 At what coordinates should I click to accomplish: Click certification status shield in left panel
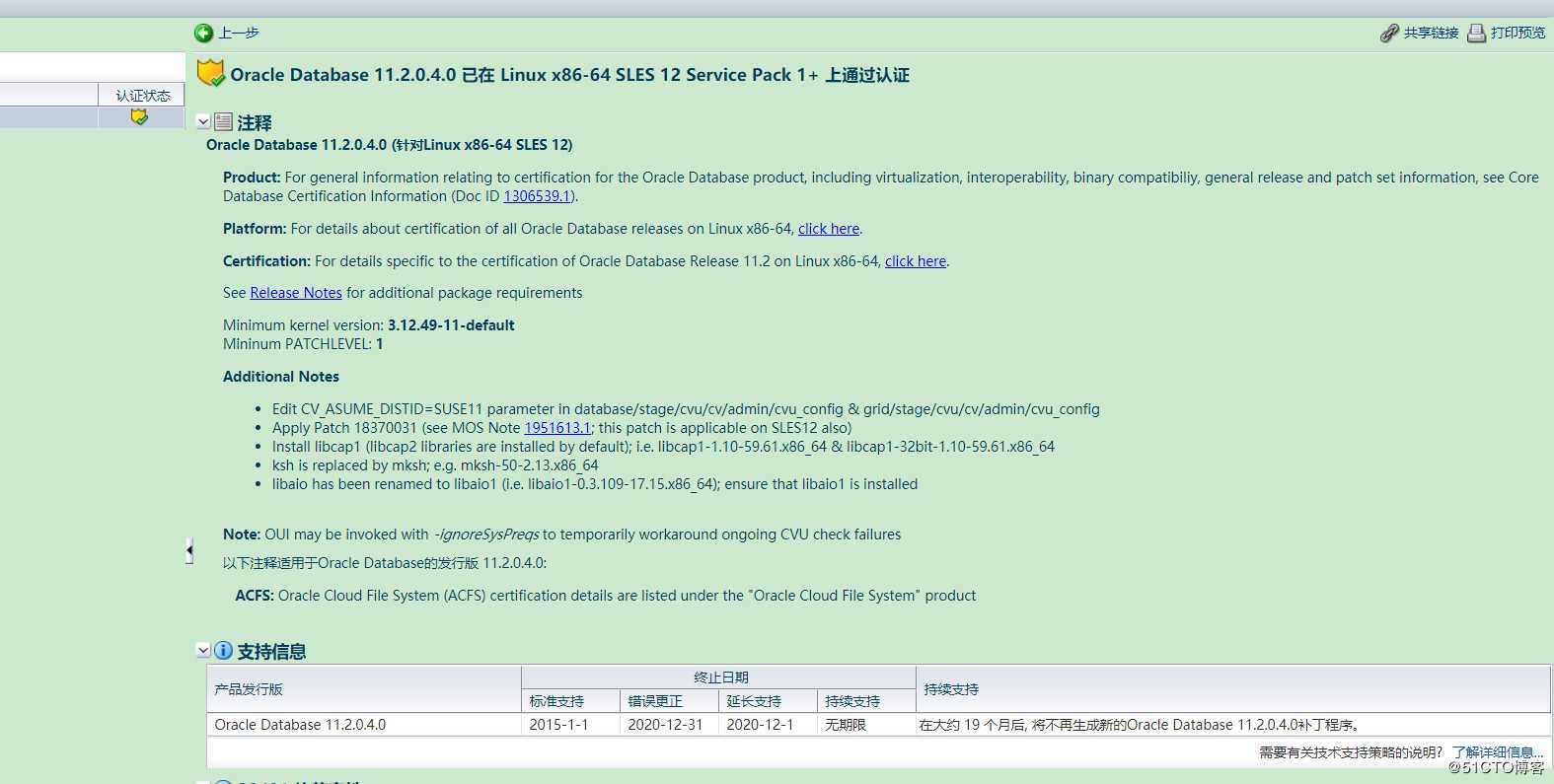[139, 117]
